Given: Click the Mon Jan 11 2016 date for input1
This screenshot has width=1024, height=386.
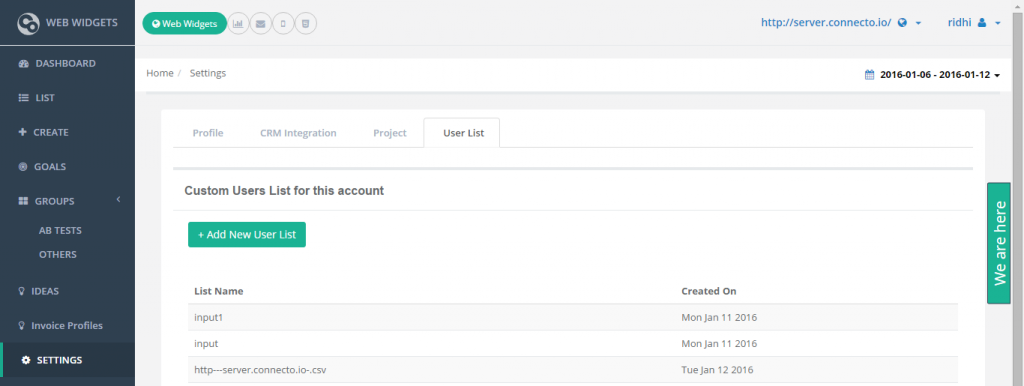Looking at the screenshot, I should pos(719,317).
